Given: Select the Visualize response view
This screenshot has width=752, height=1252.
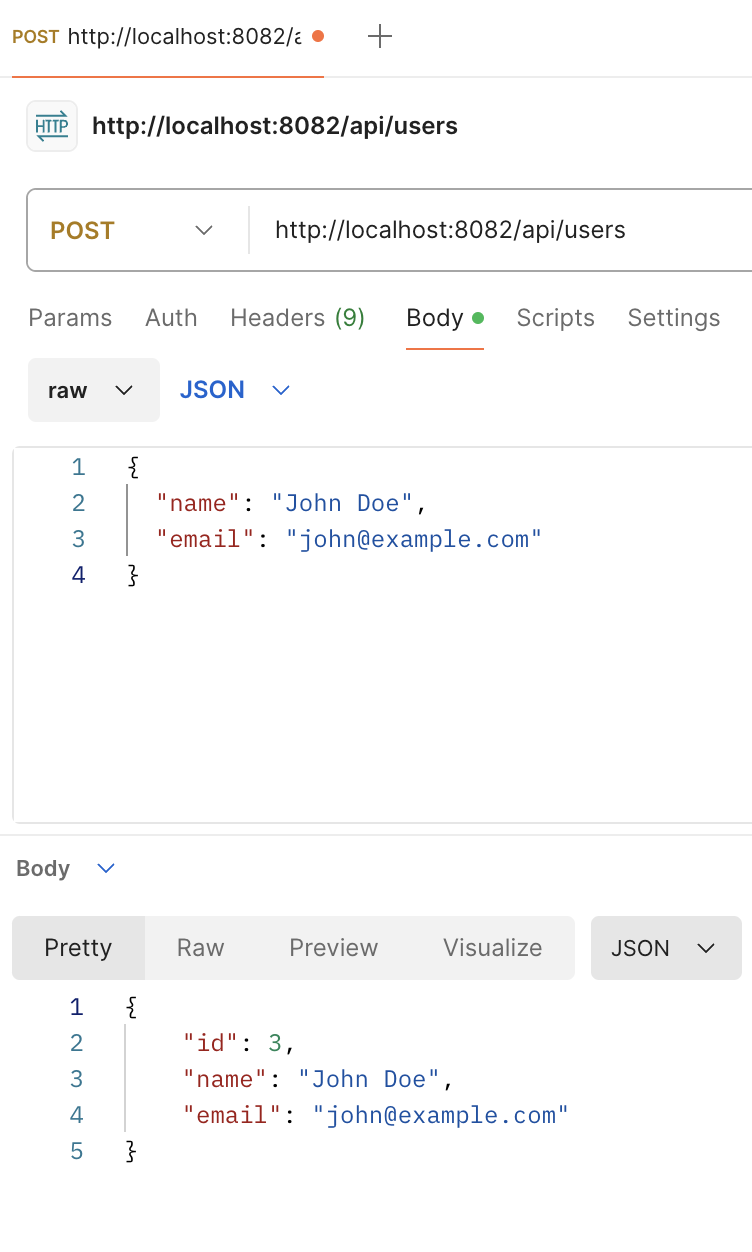Looking at the screenshot, I should point(493,948).
